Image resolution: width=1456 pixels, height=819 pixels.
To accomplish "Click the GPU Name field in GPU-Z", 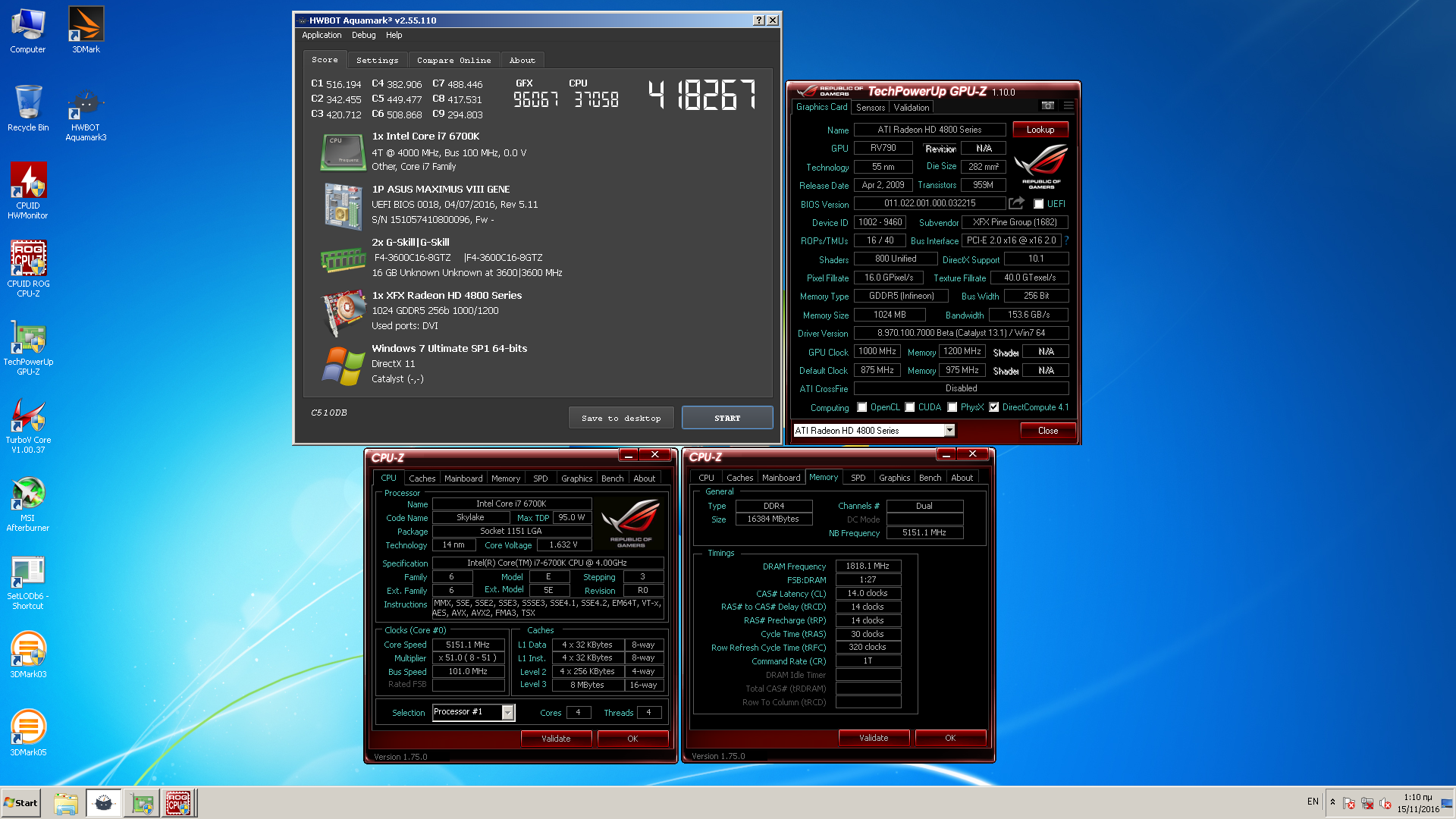I will click(930, 130).
